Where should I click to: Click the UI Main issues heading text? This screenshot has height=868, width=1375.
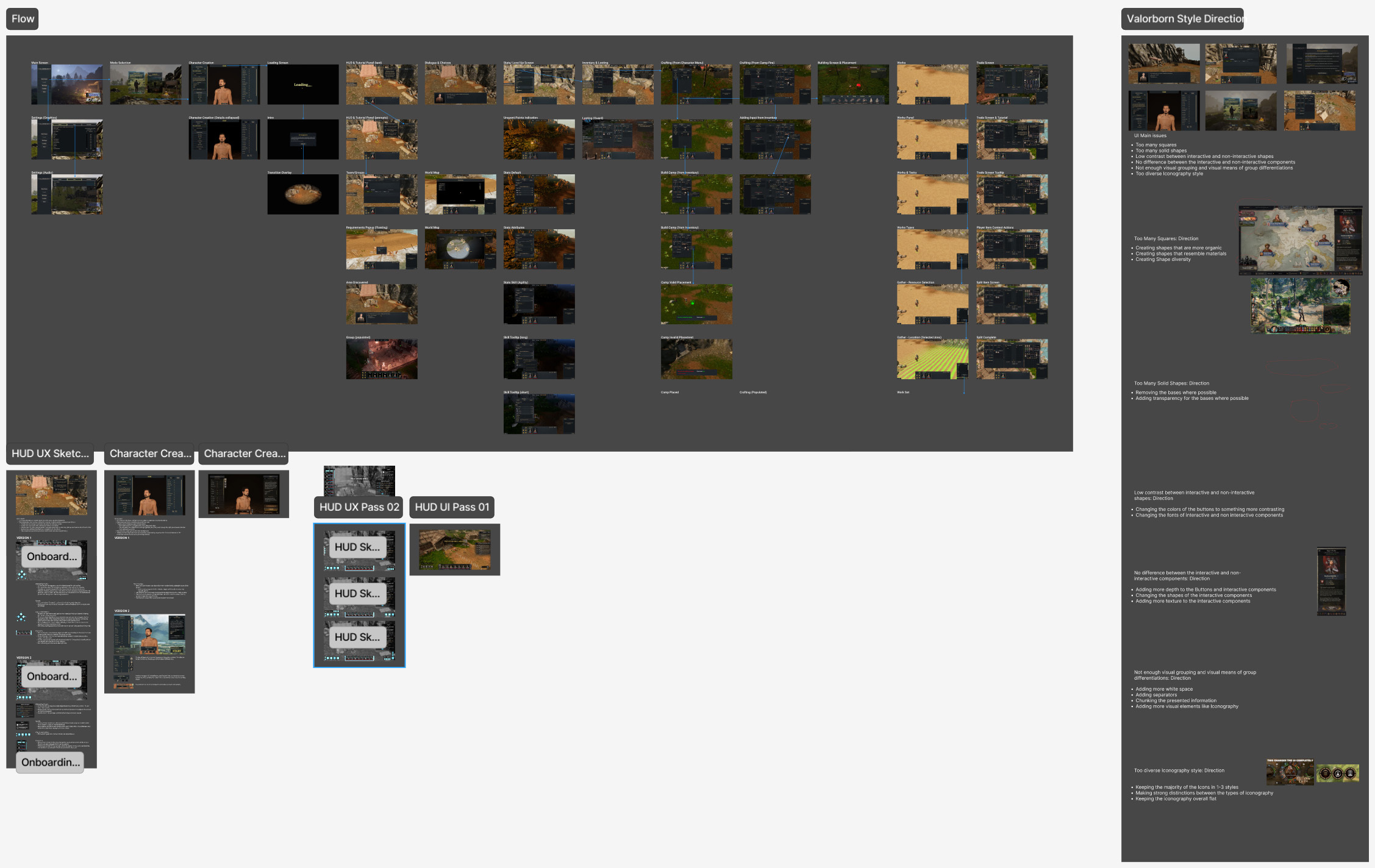point(1150,136)
